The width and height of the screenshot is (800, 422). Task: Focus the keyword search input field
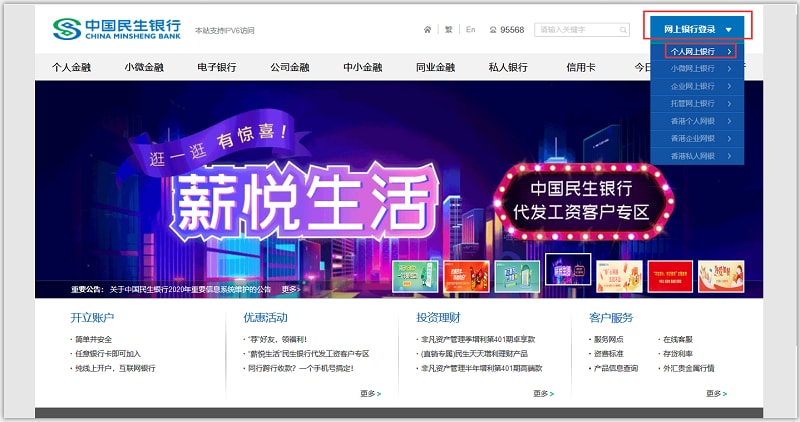click(575, 30)
